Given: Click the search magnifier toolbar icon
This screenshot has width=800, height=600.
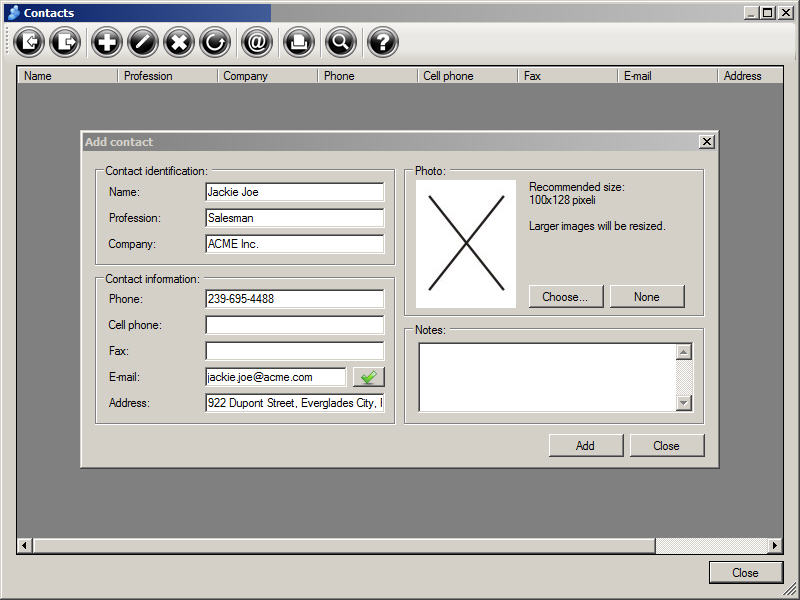Looking at the screenshot, I should 340,42.
